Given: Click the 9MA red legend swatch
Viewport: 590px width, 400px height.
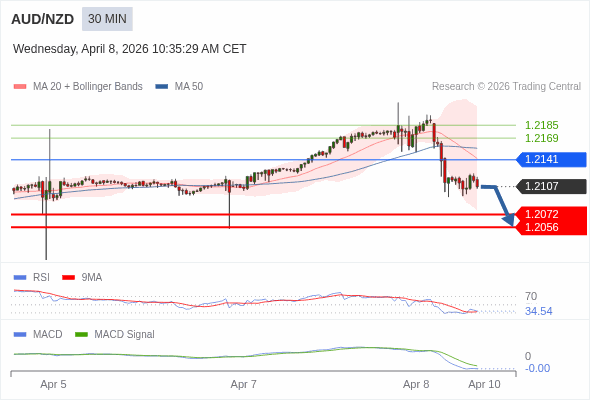Looking at the screenshot, I should point(68,278).
